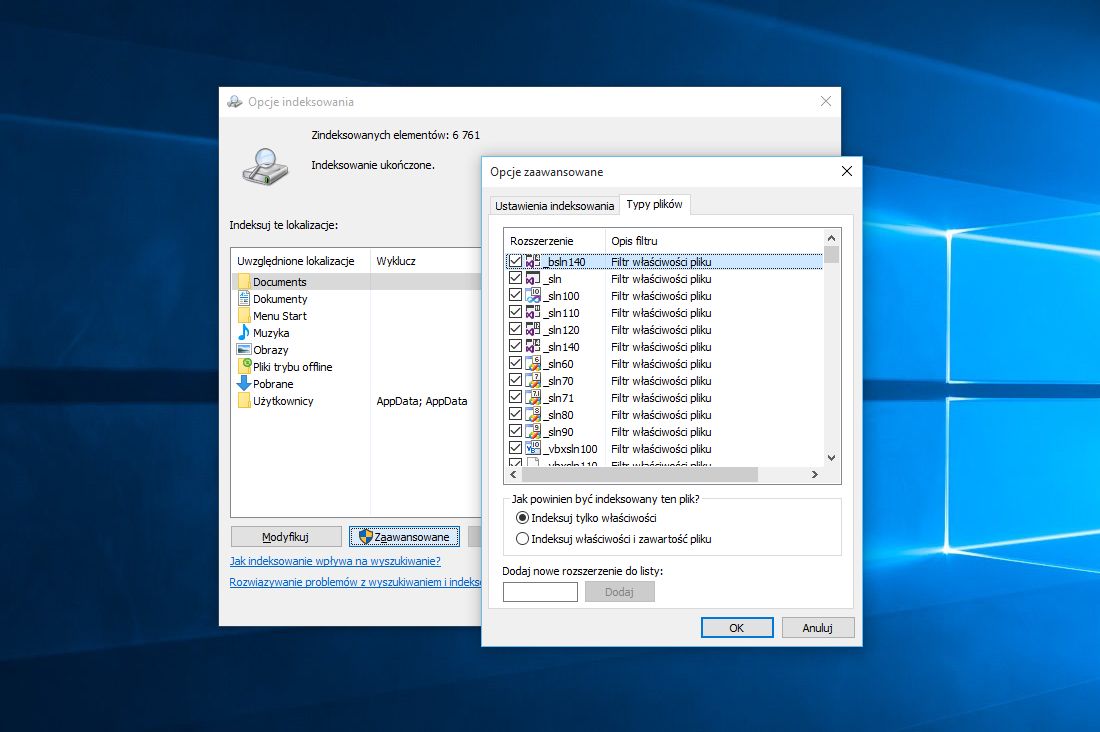This screenshot has height=732, width=1100.
Task: Open Rozwiązywanie problemów z wyszukiwaniem link
Action: click(355, 582)
